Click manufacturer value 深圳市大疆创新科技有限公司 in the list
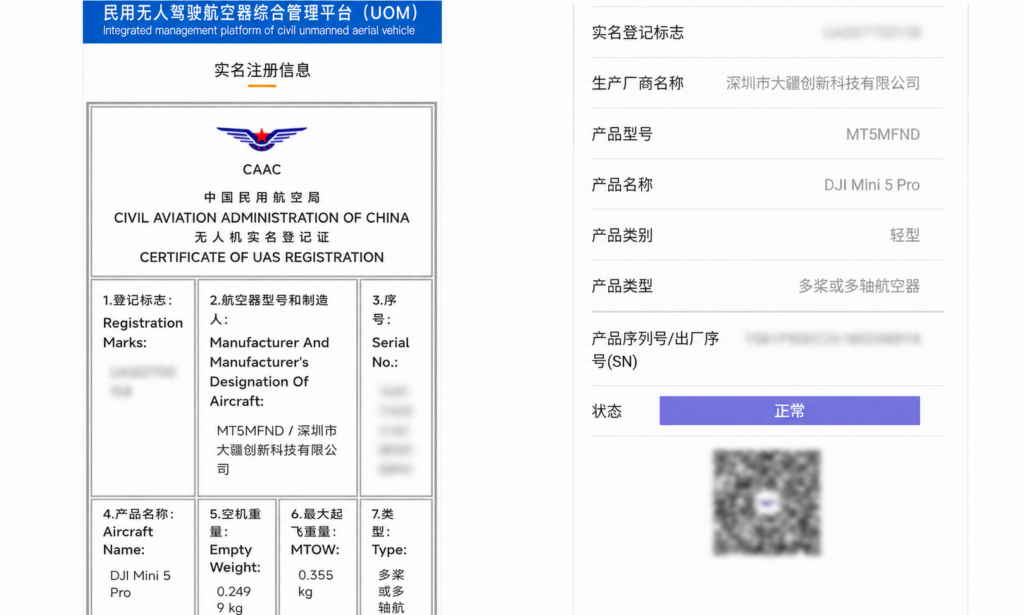1024x615 pixels. [823, 84]
